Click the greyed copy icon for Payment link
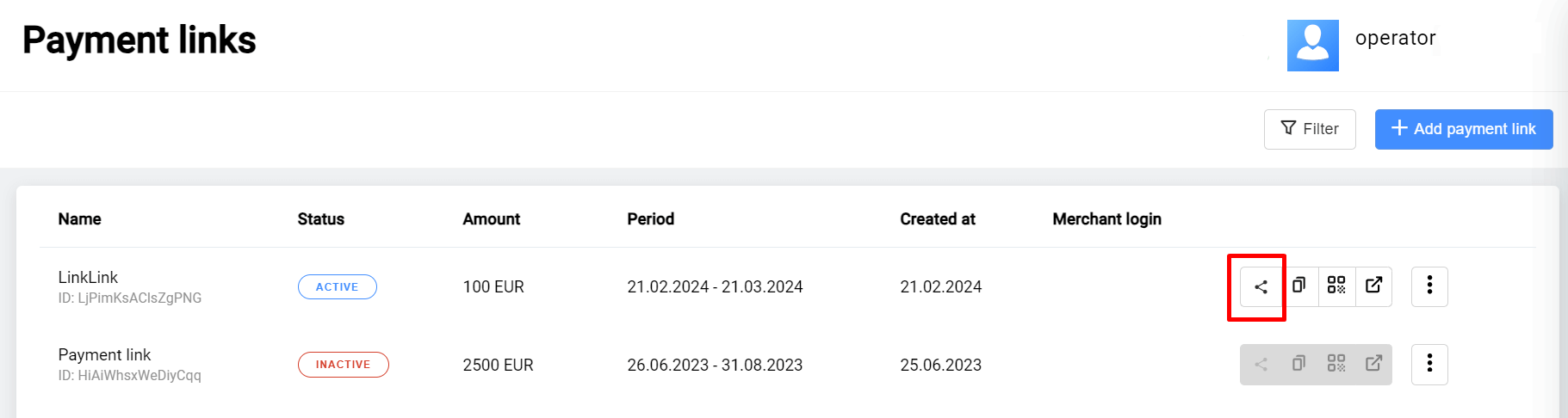This screenshot has width=1568, height=418. pos(1298,364)
